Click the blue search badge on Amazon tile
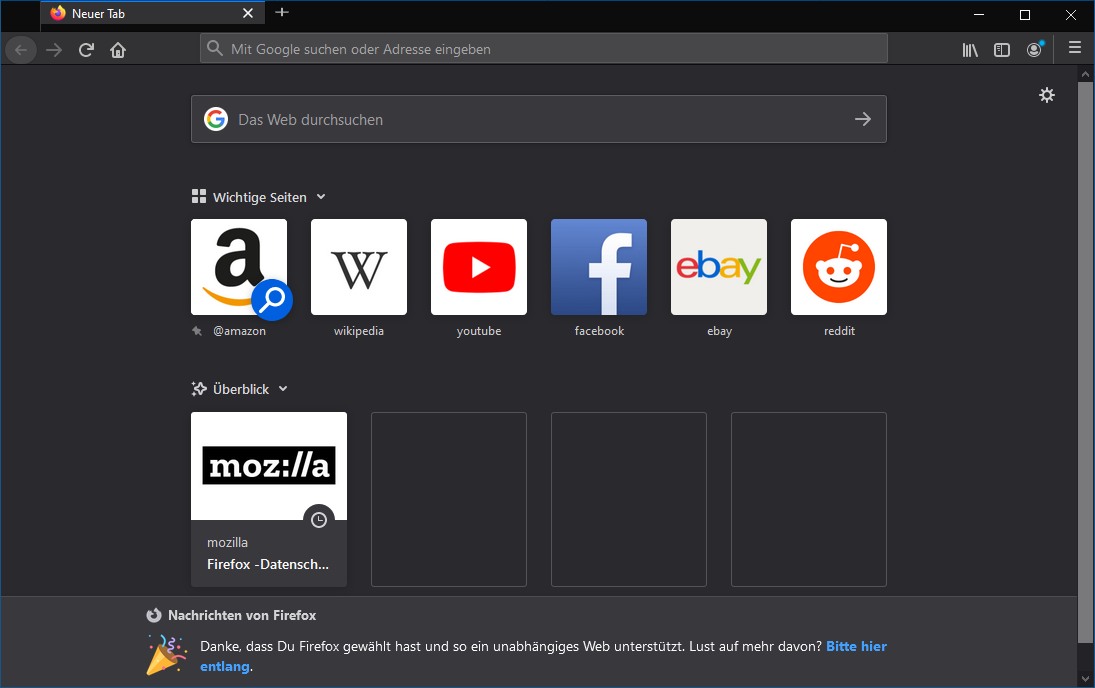The height and width of the screenshot is (688, 1095). pos(272,300)
